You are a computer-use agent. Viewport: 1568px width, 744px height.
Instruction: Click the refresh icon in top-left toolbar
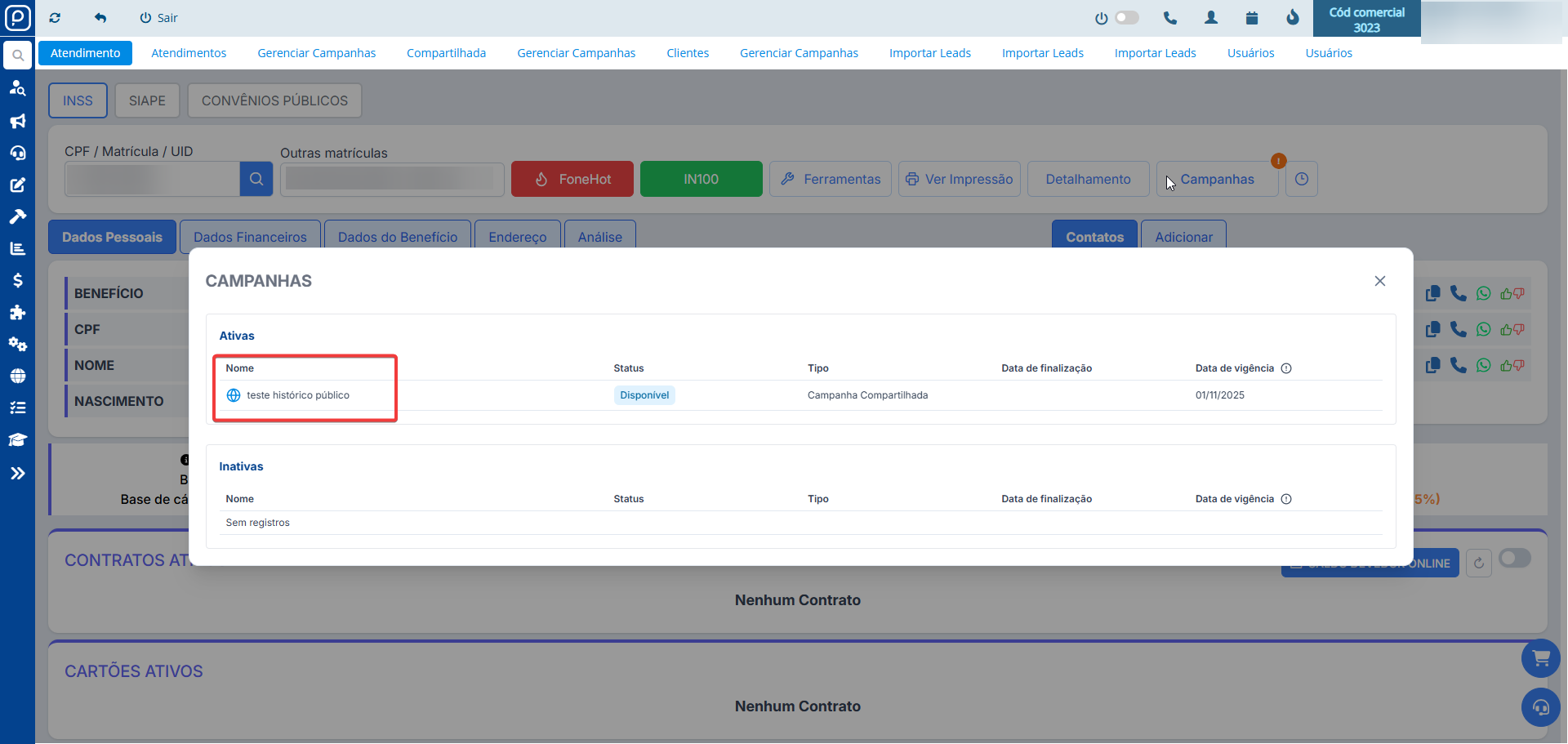click(55, 18)
